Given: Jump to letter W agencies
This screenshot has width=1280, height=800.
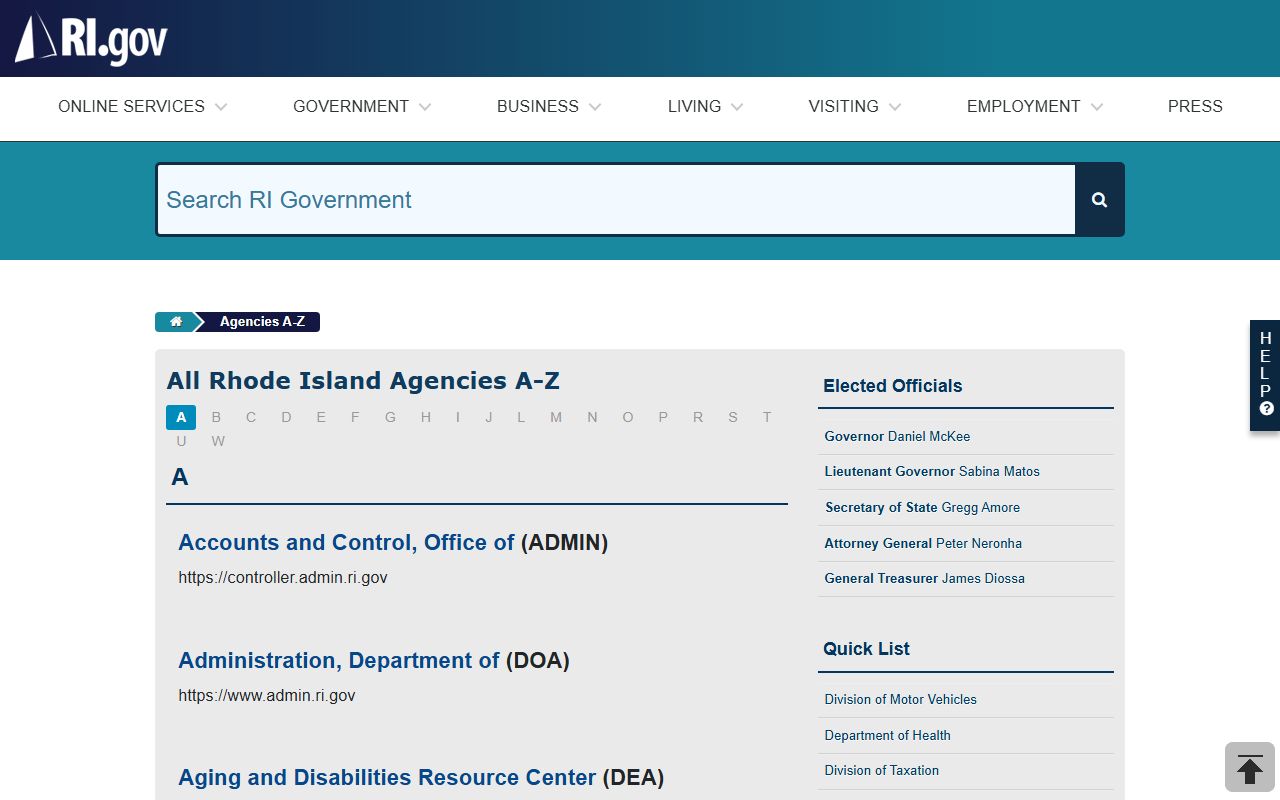Looking at the screenshot, I should [x=218, y=441].
